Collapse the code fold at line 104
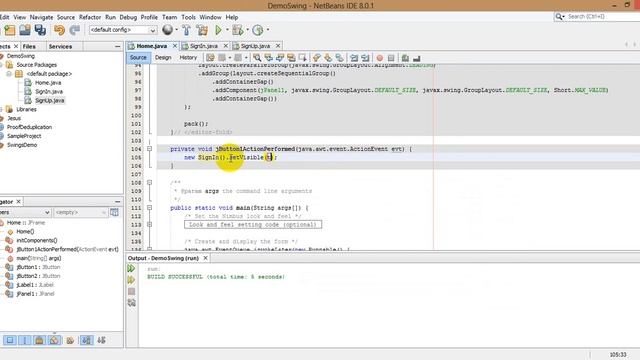 149,149
